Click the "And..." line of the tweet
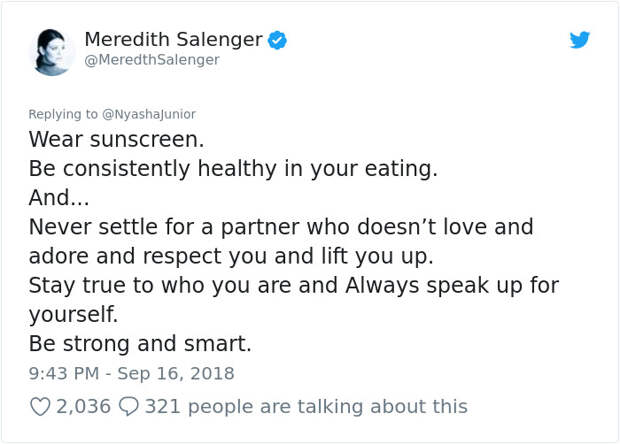Image resolution: width=620 pixels, height=444 pixels. coord(59,198)
